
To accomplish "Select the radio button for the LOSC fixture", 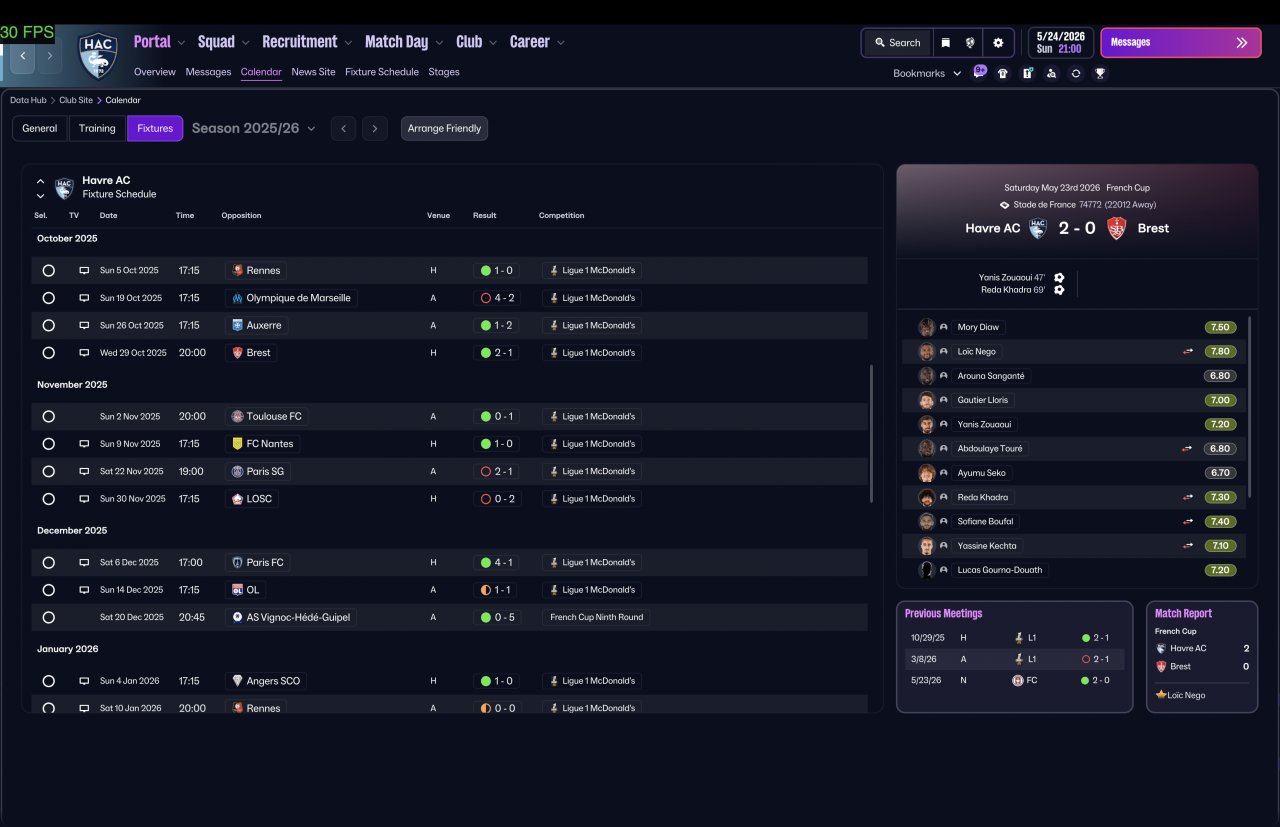I will (x=48, y=499).
